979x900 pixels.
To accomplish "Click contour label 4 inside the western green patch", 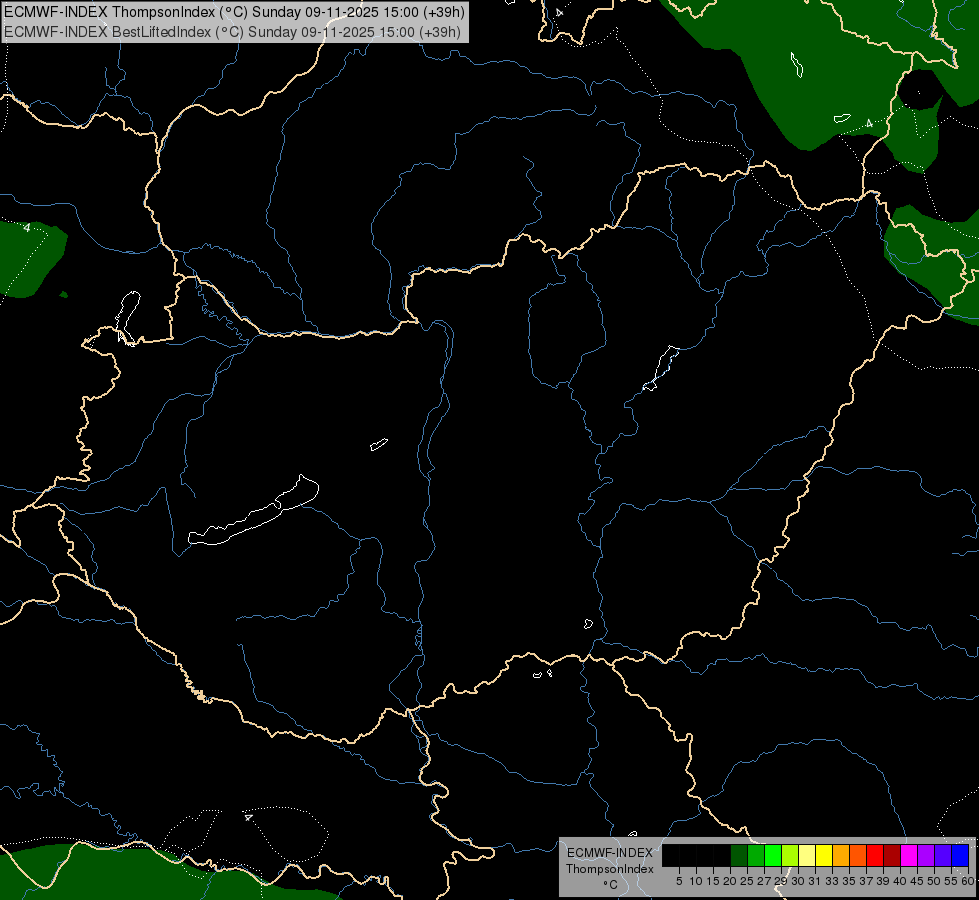I will click(26, 228).
